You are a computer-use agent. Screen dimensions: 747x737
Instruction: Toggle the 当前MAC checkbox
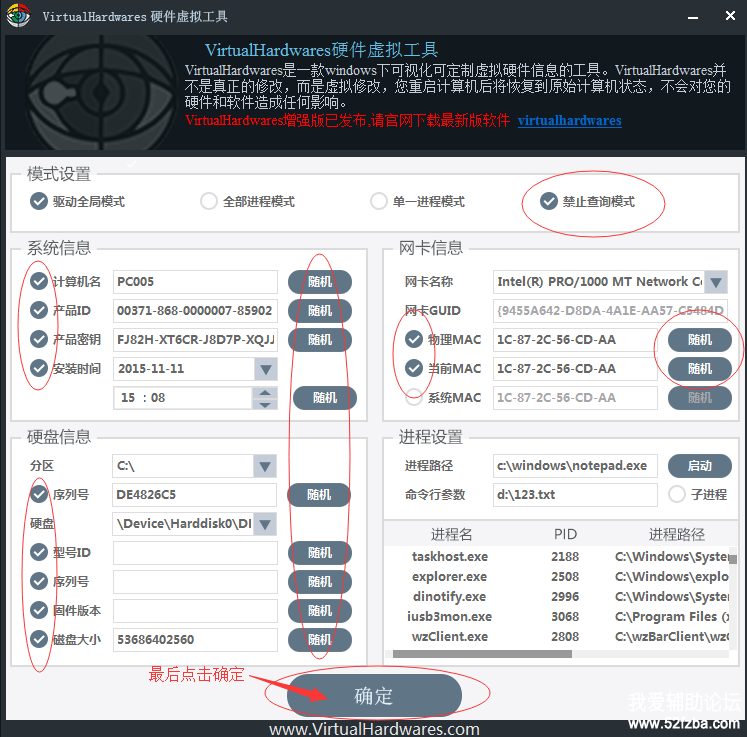[414, 368]
